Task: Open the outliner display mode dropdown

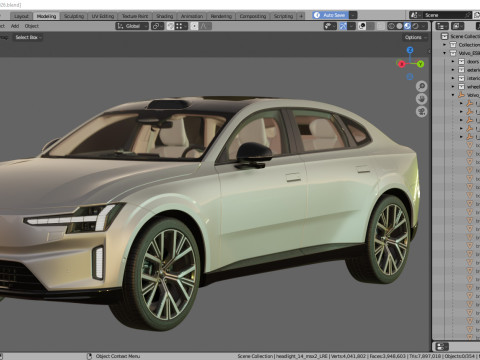Action: (x=457, y=26)
